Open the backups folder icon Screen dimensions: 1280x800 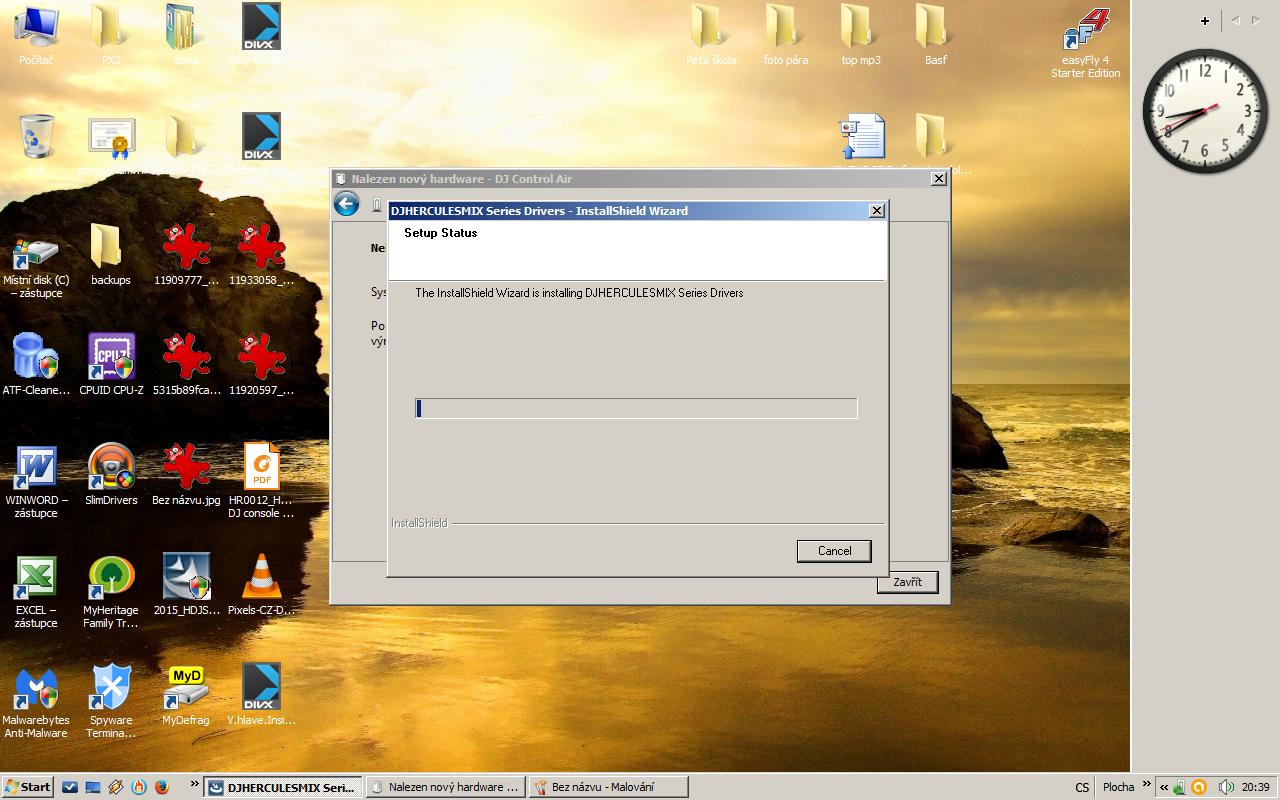click(x=110, y=255)
